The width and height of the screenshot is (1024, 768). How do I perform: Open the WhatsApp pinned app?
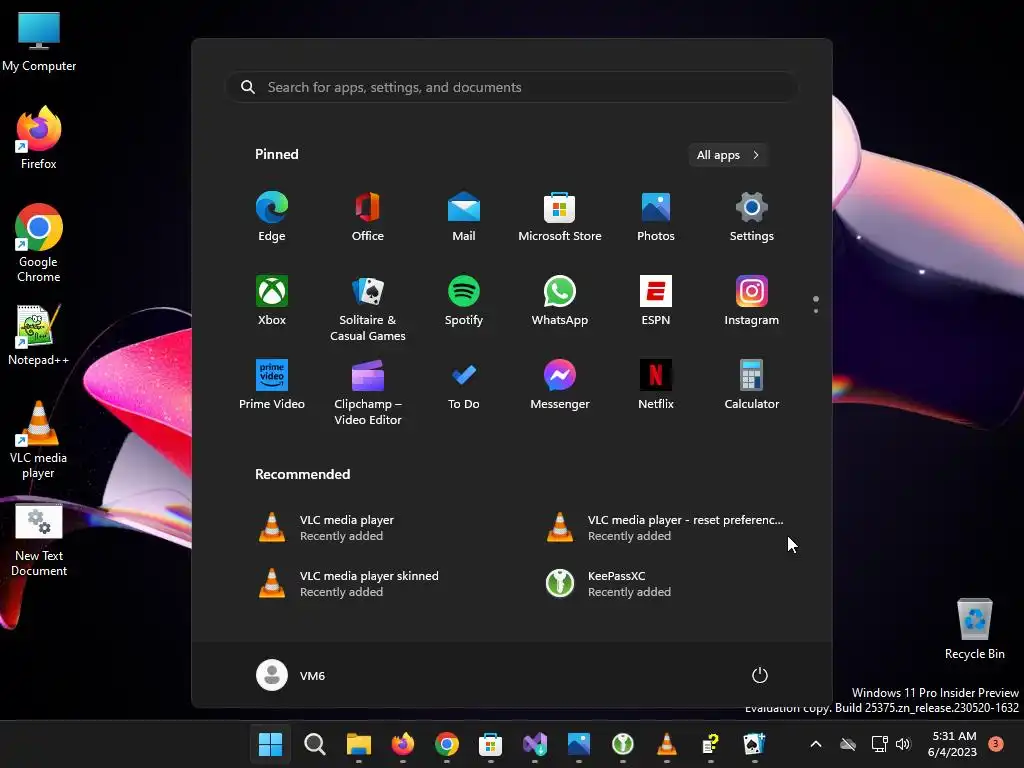[x=560, y=300]
